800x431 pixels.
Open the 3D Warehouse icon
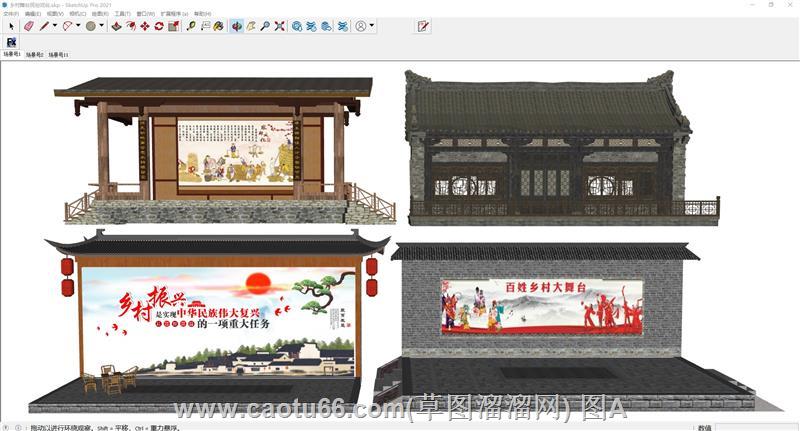[297, 26]
